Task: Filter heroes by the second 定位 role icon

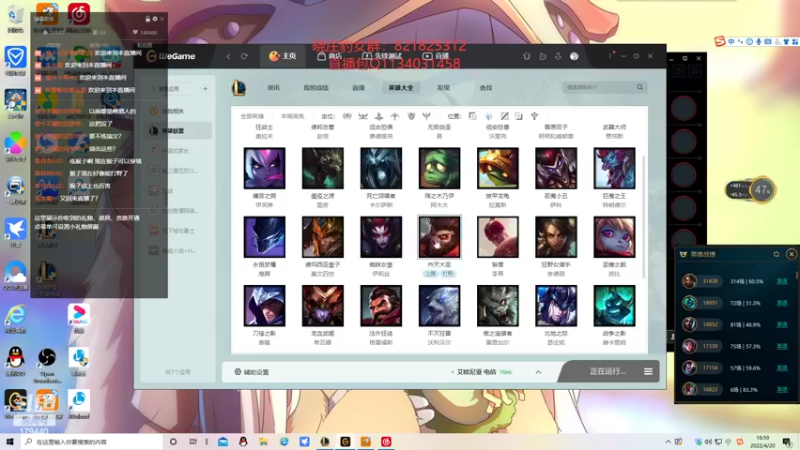Action: point(363,116)
